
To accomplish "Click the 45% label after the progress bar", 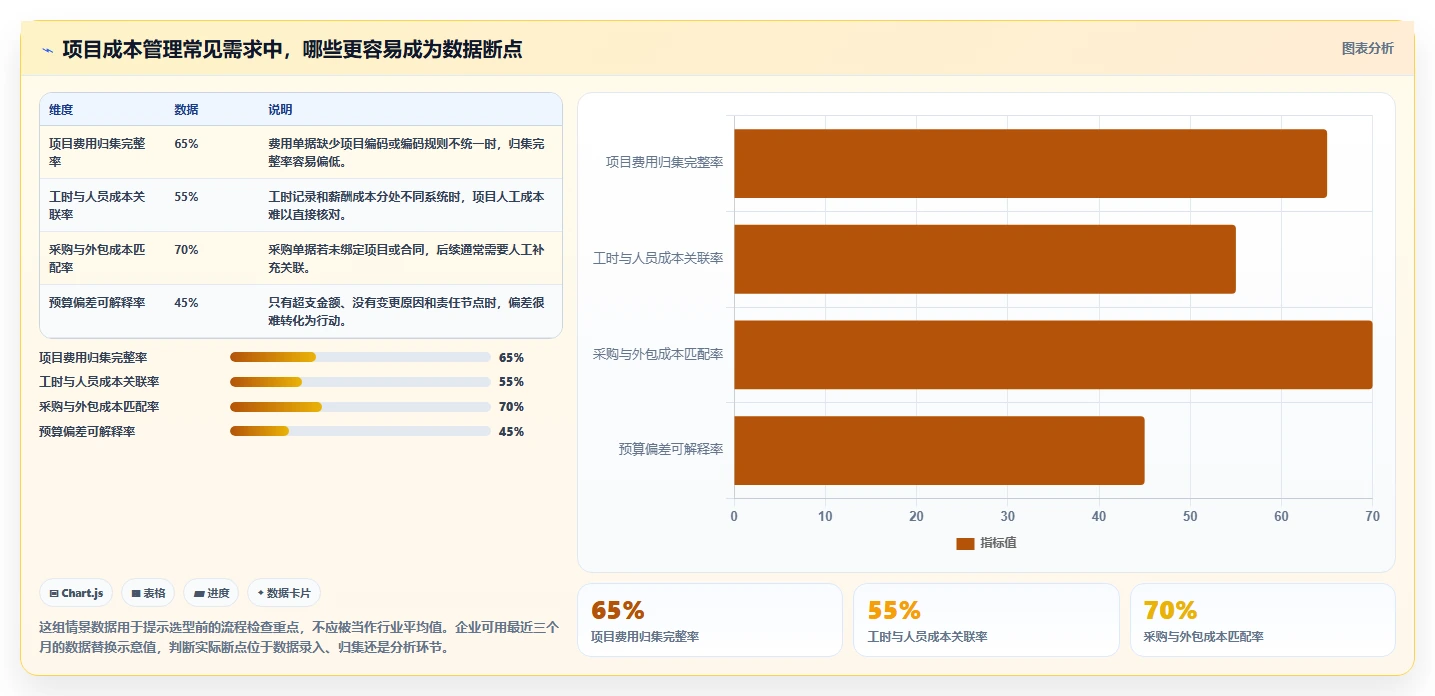I will 511,432.
